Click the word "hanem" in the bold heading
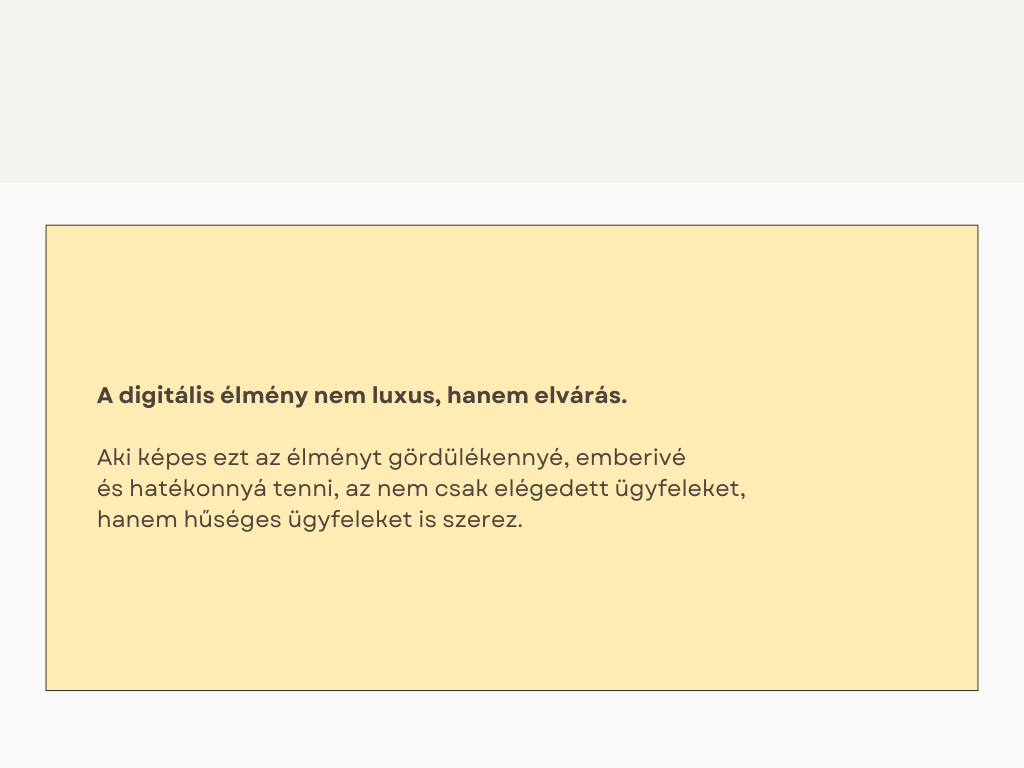The image size is (1024, 768). (x=478, y=396)
